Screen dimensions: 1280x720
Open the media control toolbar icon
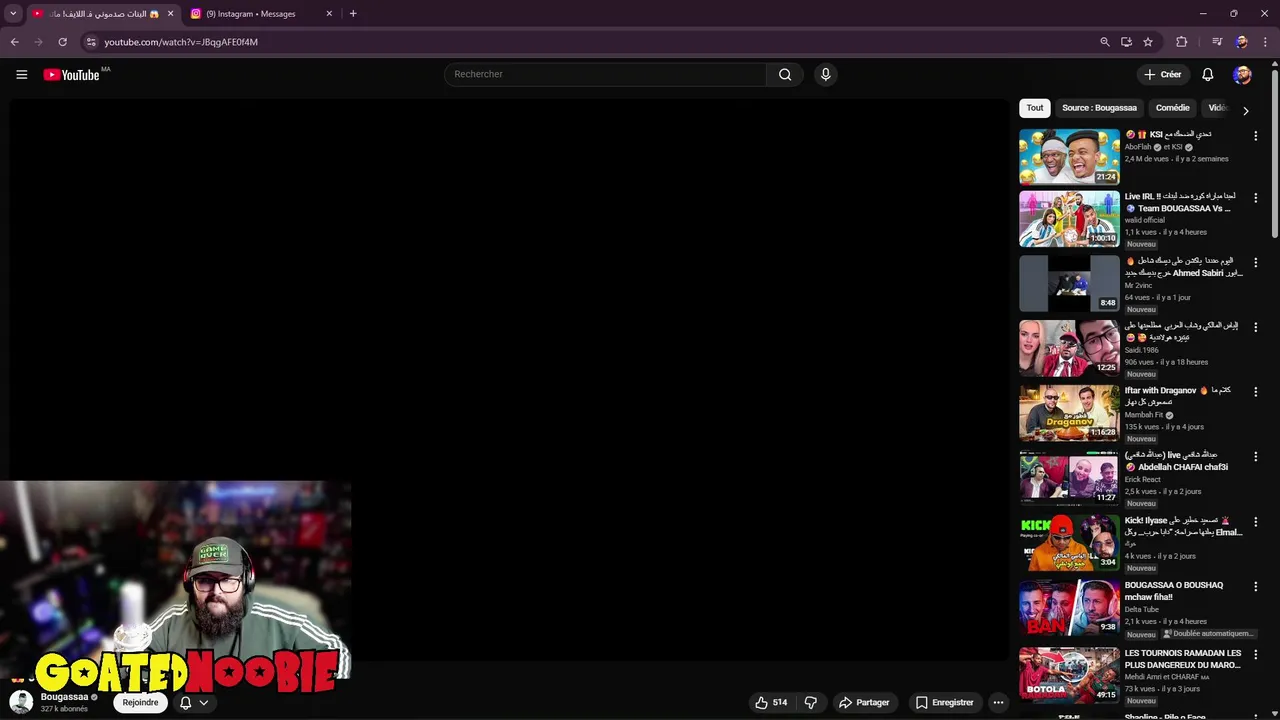(1217, 42)
